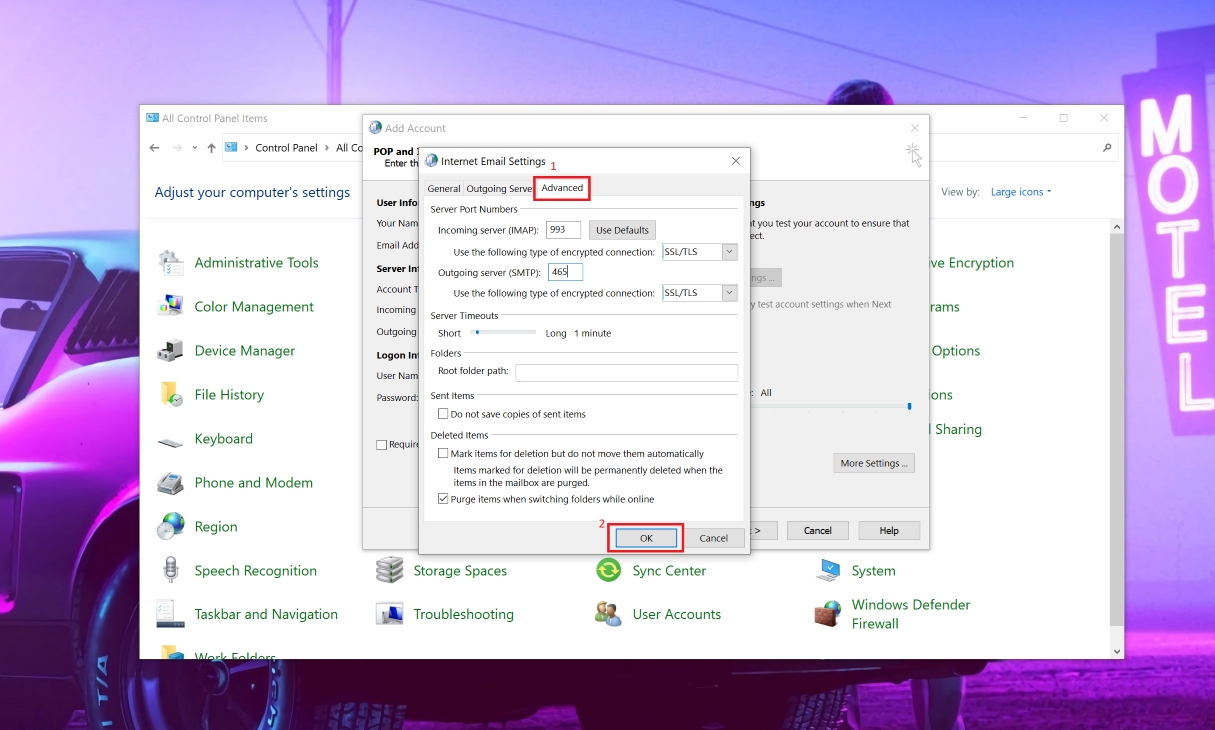This screenshot has height=730, width=1215.
Task: Switch to the General tab
Action: coord(444,189)
